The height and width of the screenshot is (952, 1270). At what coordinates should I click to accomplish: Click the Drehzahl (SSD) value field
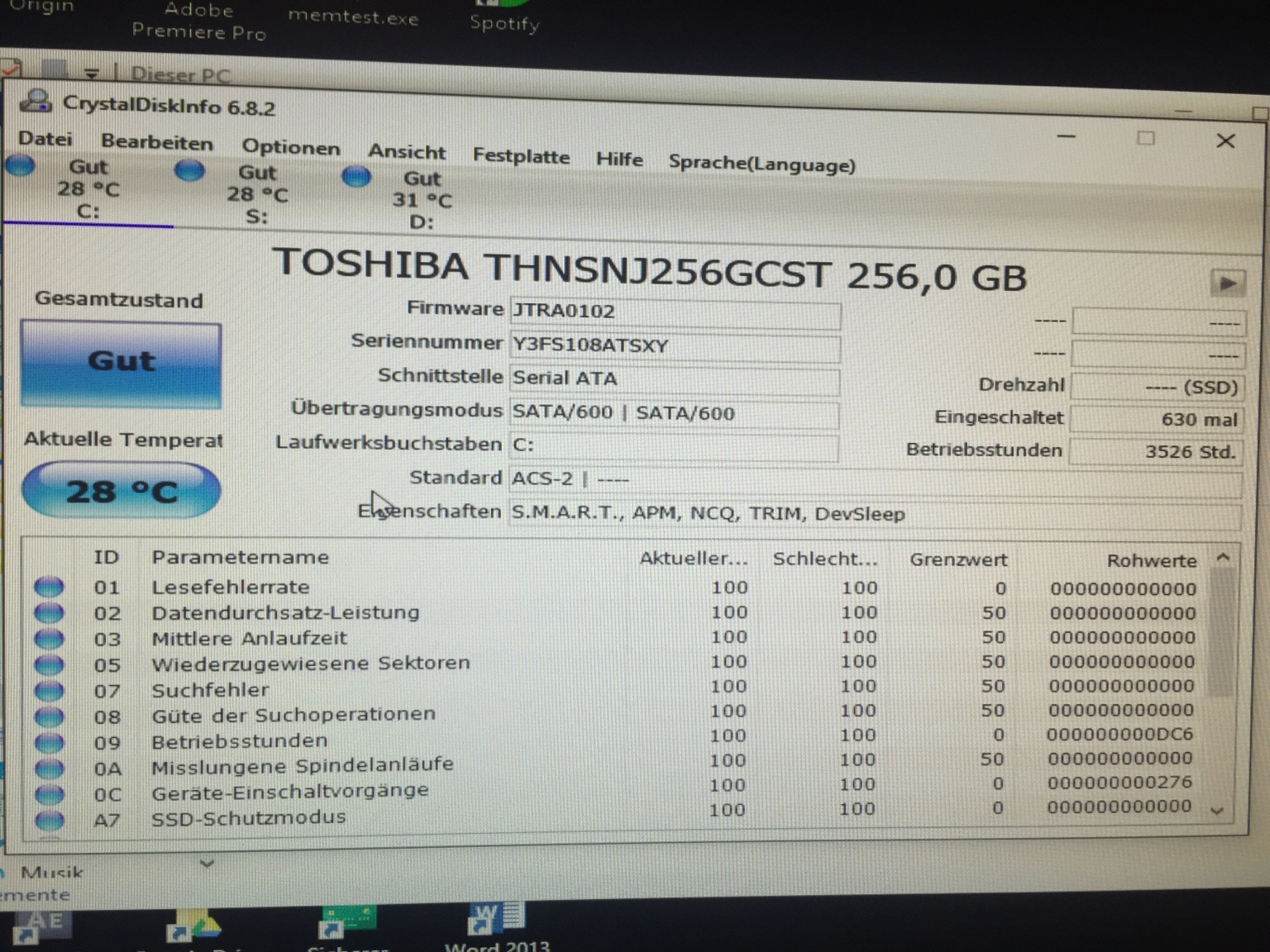click(1158, 387)
